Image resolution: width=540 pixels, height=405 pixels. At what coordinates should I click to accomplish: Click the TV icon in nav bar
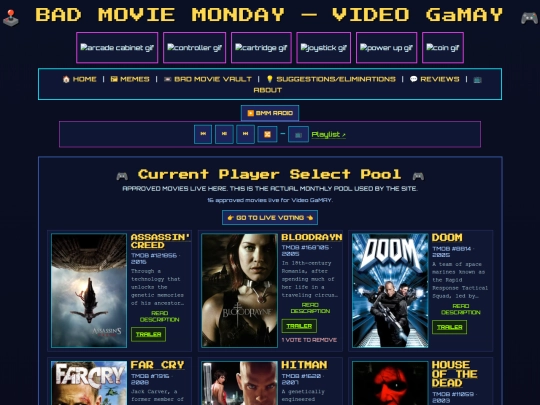tap(477, 80)
